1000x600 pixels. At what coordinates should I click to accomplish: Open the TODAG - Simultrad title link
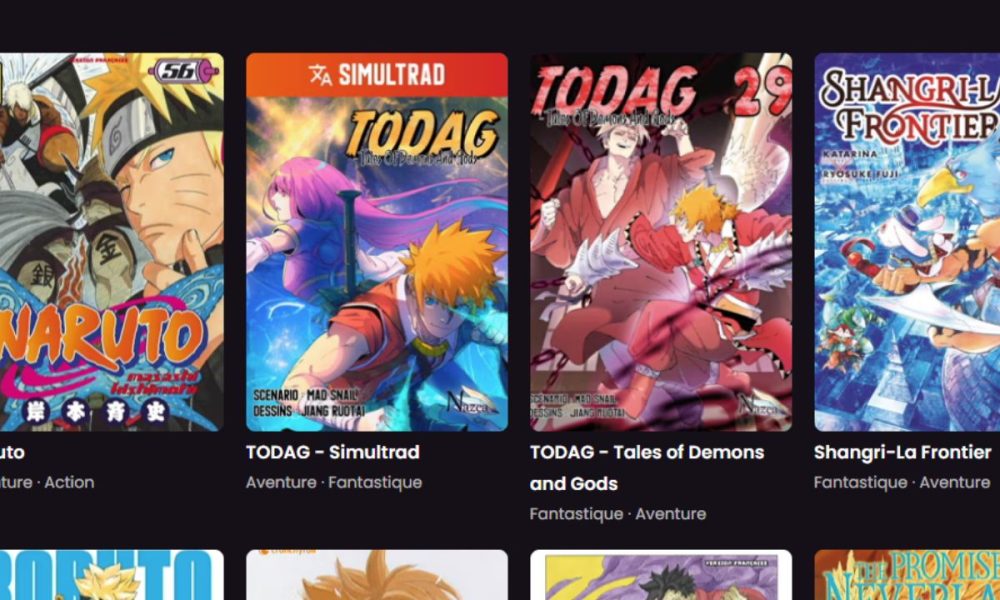click(333, 452)
